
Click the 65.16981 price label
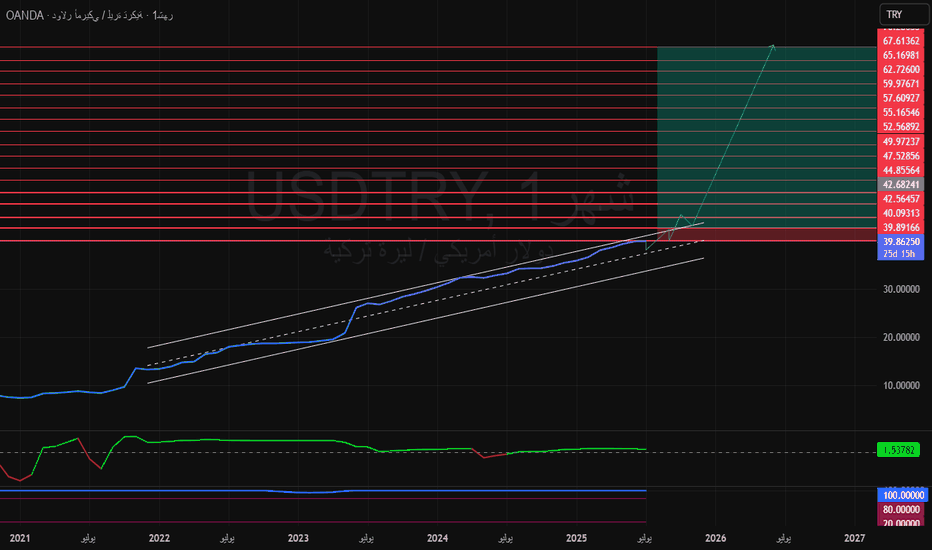tap(900, 55)
